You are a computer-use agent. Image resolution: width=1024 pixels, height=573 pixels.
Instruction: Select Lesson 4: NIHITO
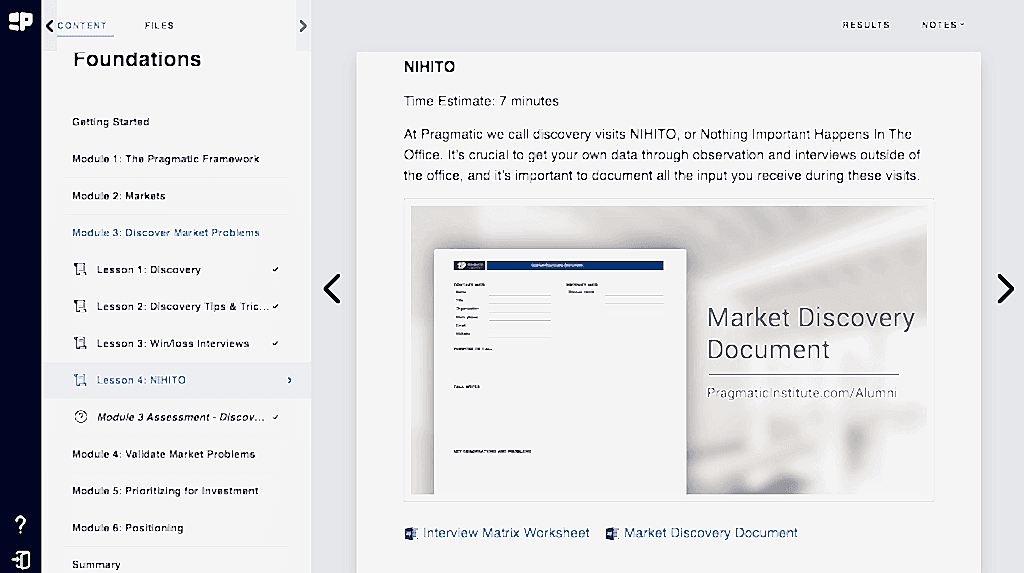[142, 380]
